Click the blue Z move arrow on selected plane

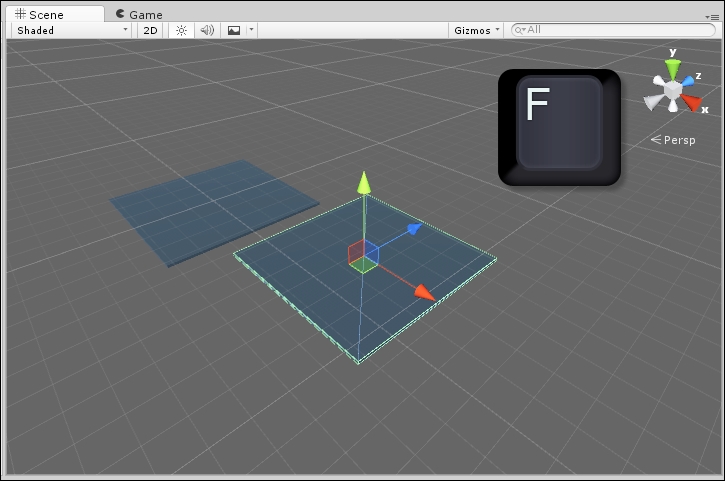point(412,230)
